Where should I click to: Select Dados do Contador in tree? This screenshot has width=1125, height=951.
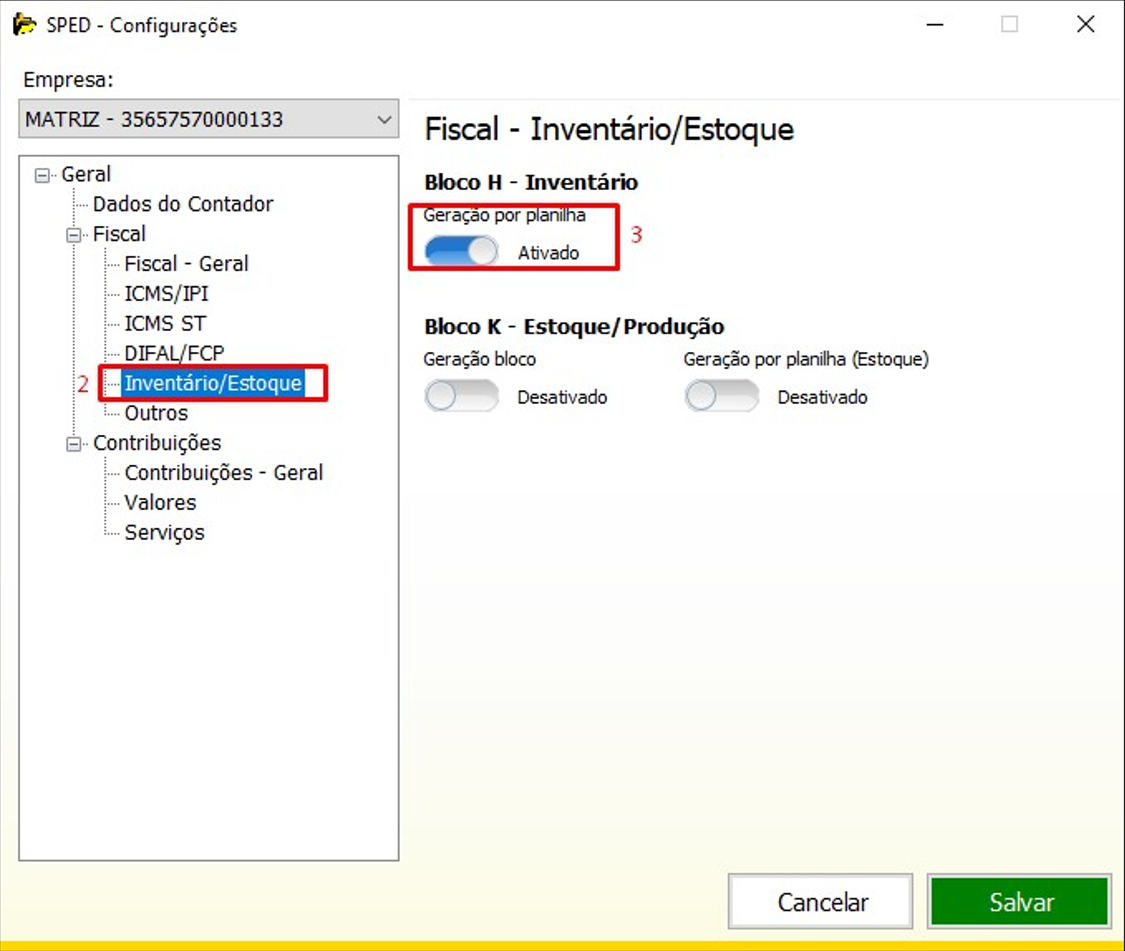[183, 204]
